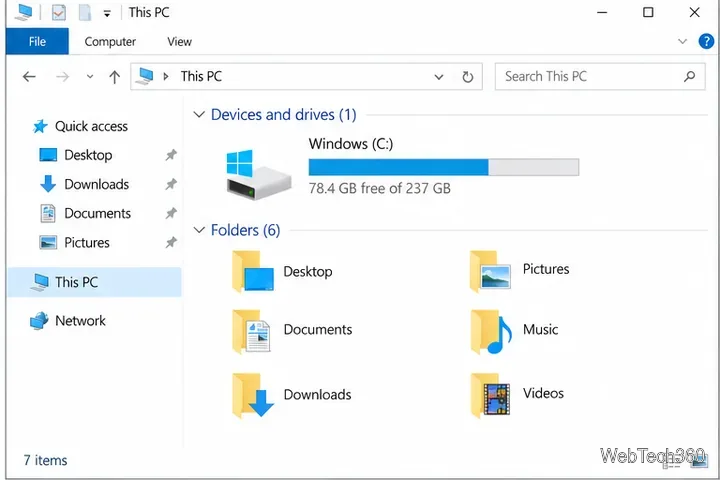Switch to the View ribbon tab

pos(179,42)
